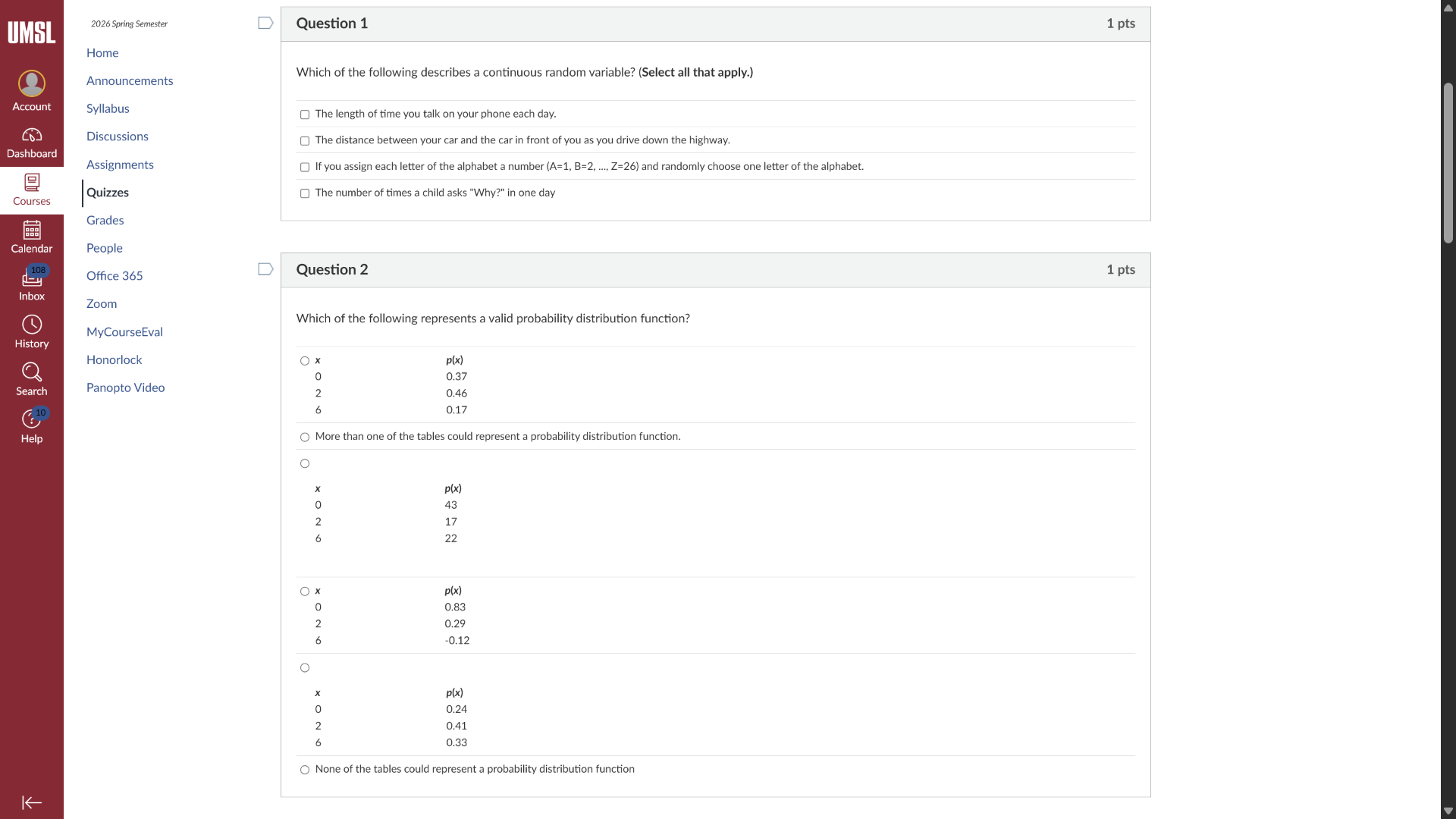Collapse the global navigation sidebar

pyautogui.click(x=32, y=803)
